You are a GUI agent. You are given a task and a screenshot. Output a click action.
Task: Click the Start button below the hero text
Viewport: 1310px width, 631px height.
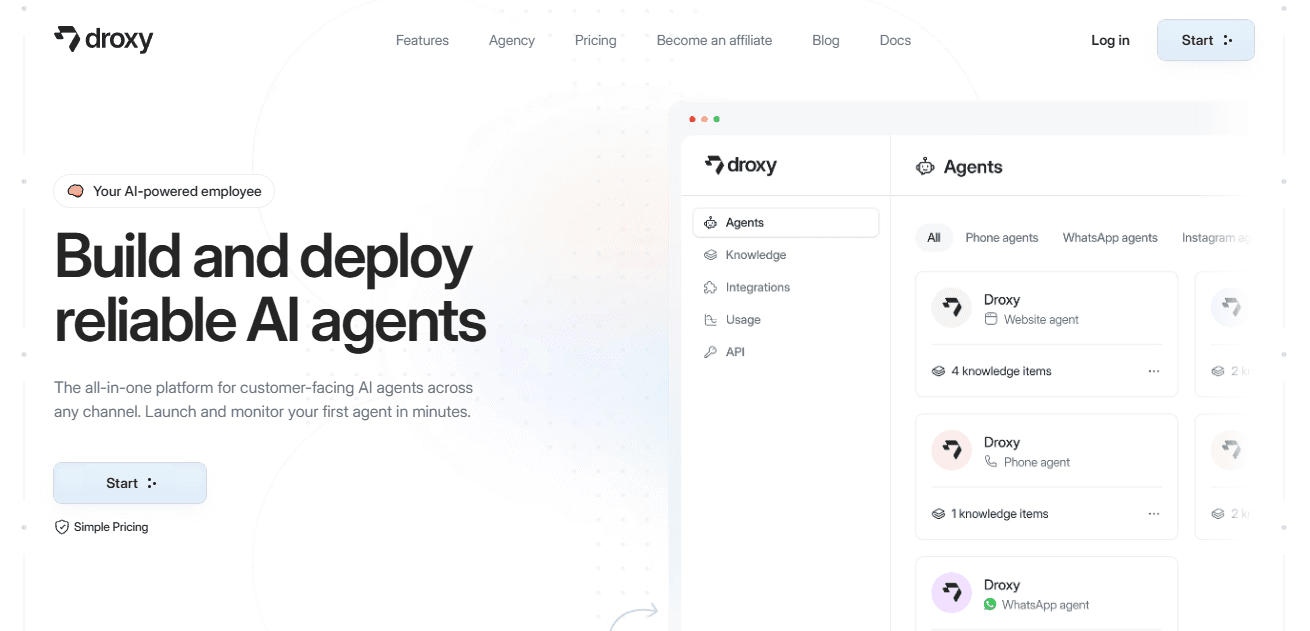tap(130, 483)
